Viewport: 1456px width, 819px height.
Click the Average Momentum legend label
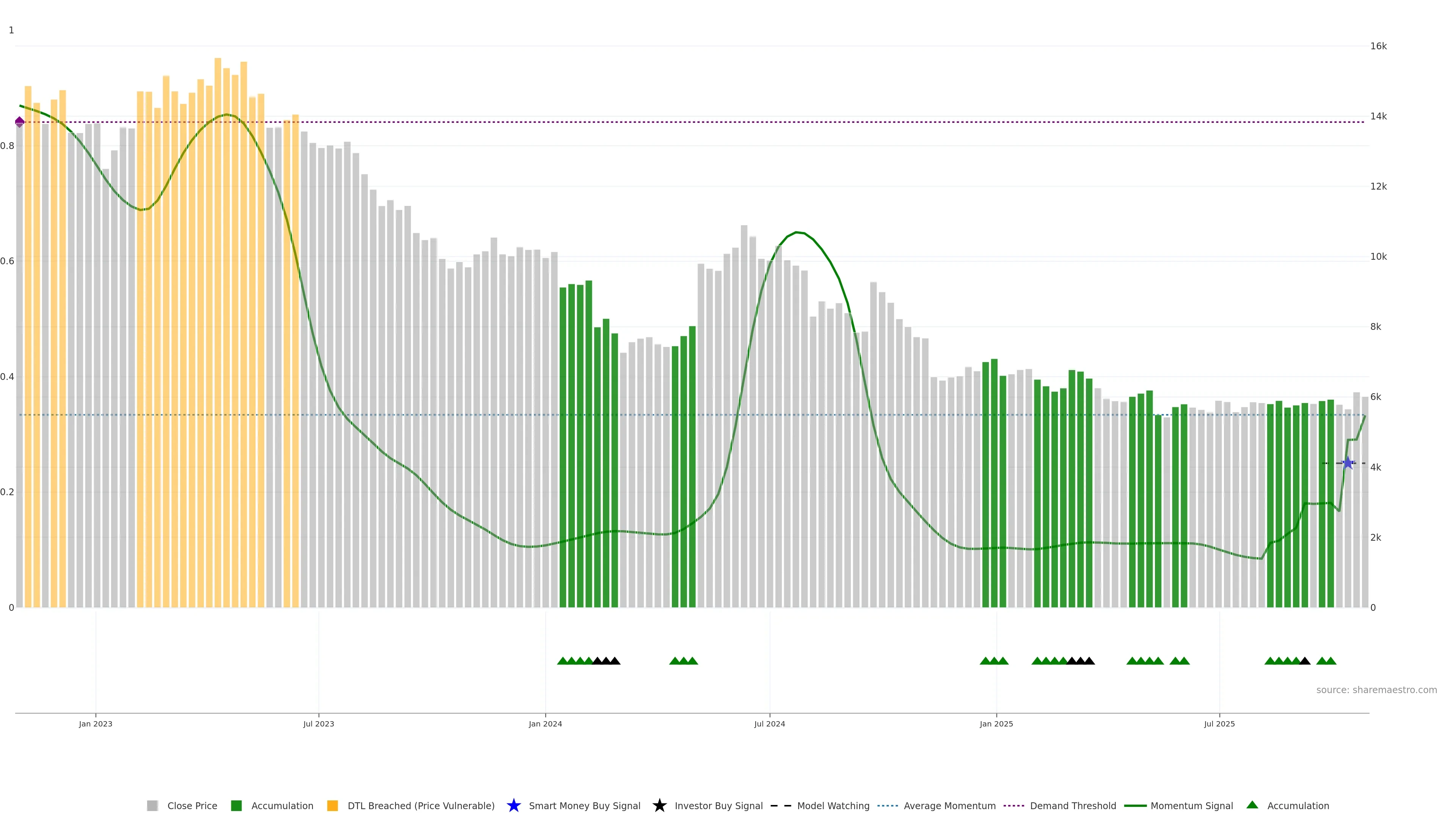click(x=949, y=805)
